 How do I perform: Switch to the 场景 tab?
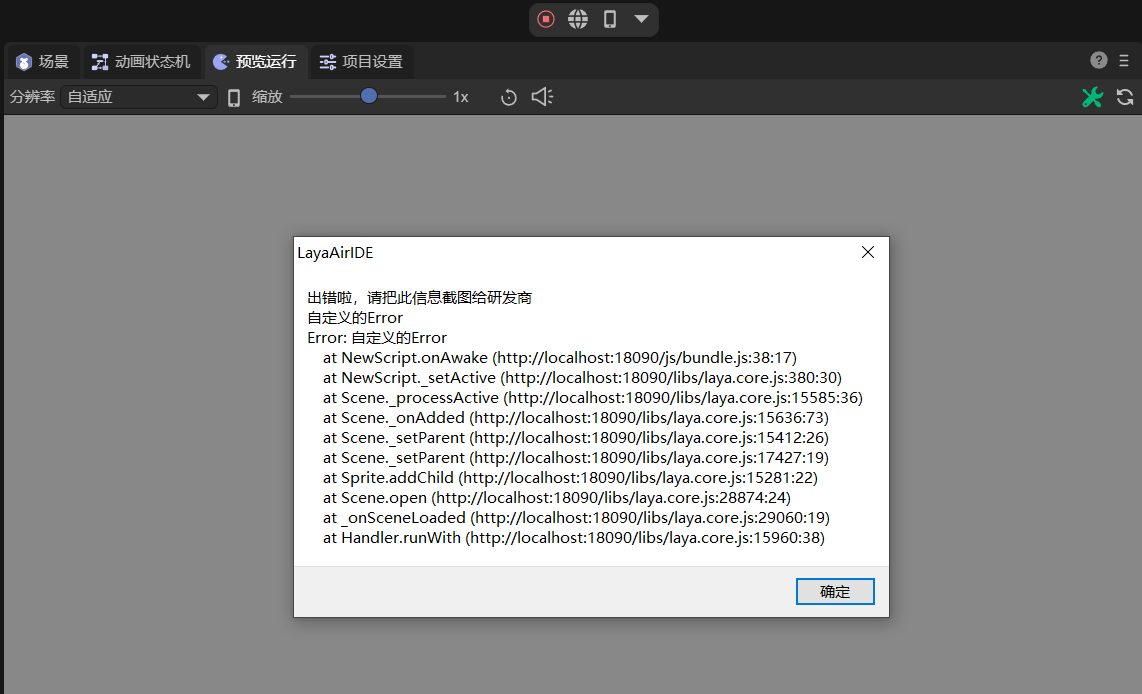[42, 62]
